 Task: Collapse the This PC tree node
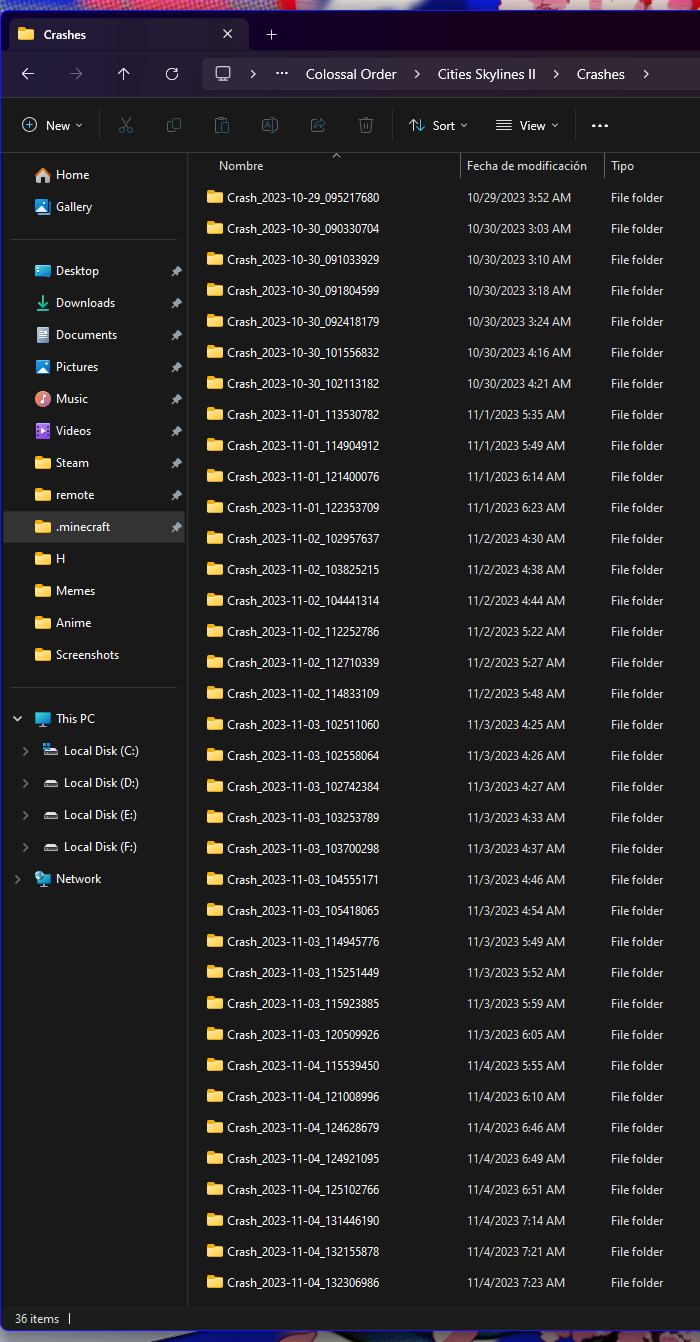(x=18, y=719)
